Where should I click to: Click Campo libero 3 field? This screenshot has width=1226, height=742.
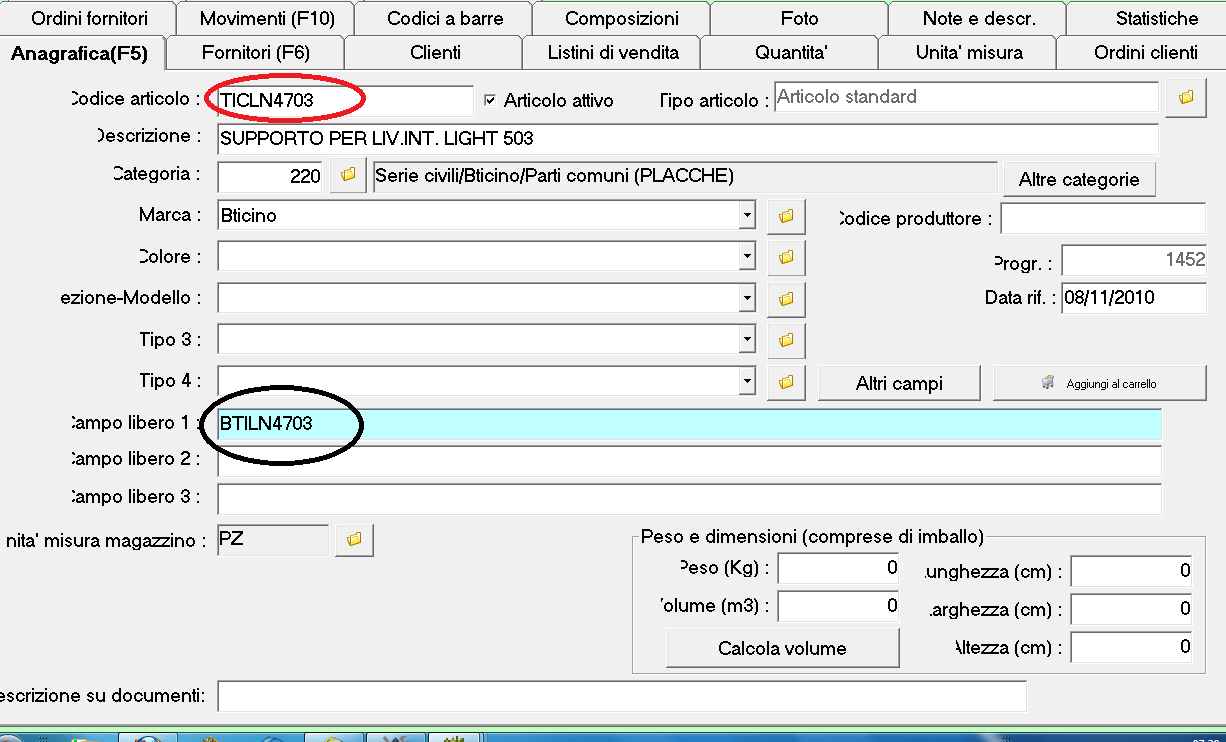click(689, 498)
